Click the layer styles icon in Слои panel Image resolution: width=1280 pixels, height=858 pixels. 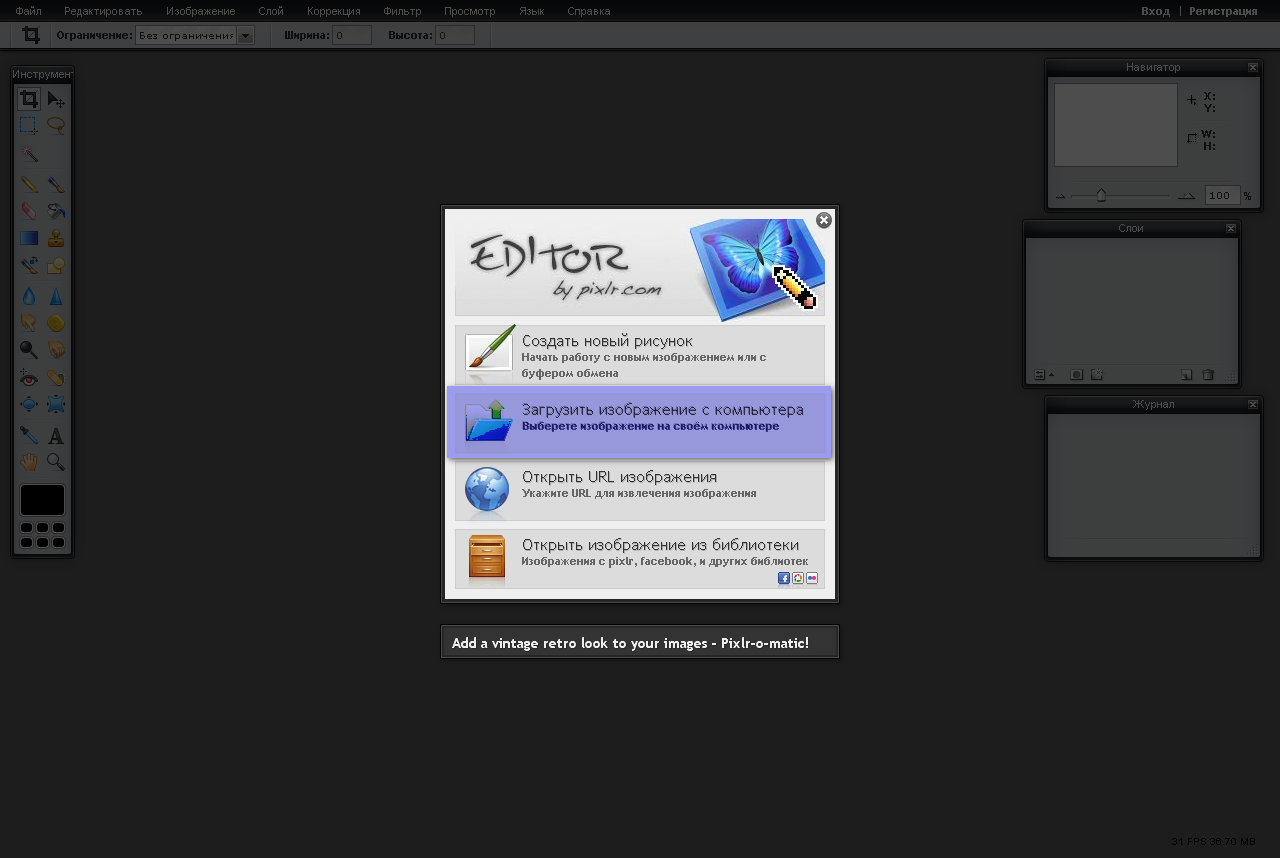coord(1097,375)
